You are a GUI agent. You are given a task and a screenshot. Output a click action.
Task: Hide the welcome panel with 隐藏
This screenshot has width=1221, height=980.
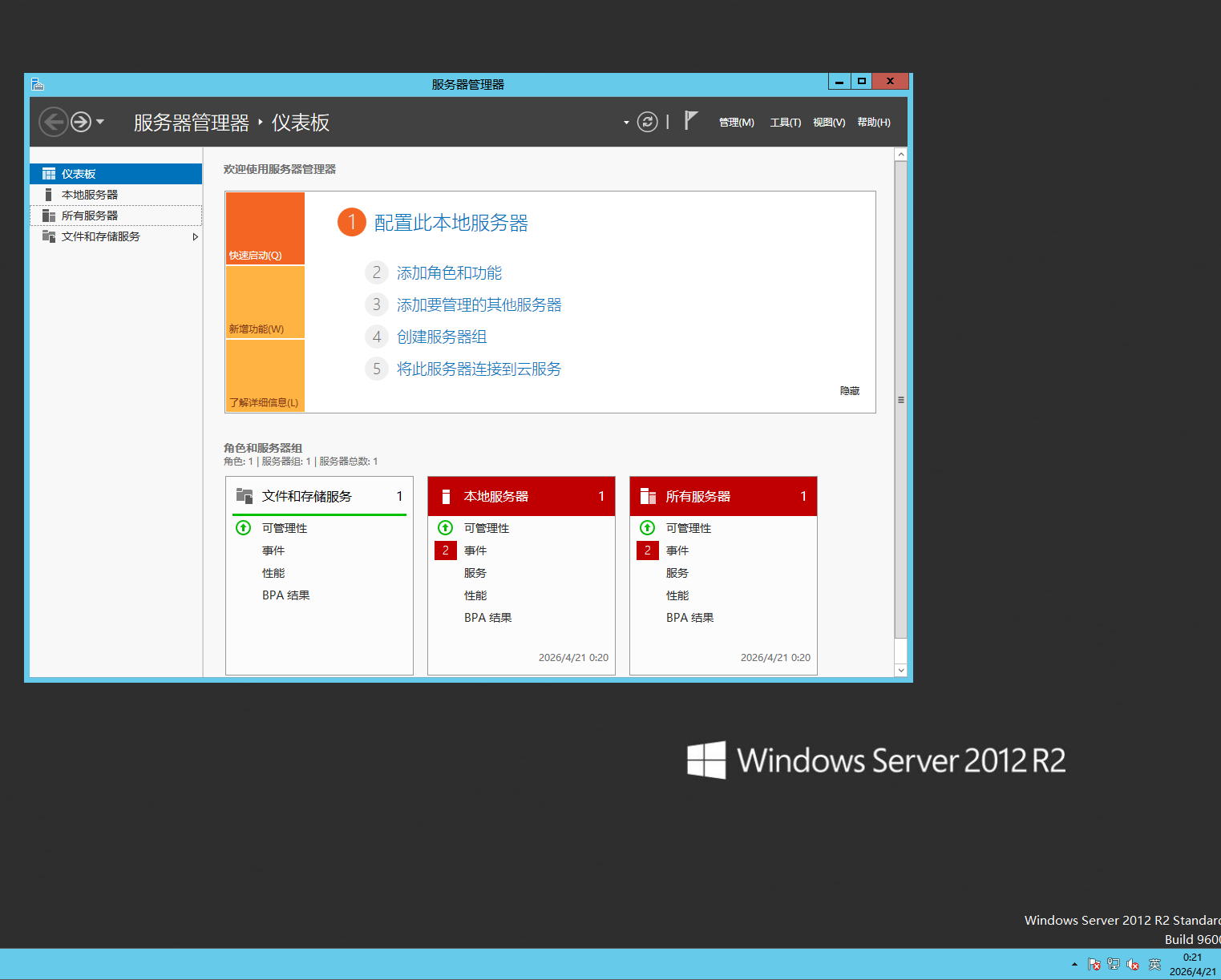click(x=850, y=391)
